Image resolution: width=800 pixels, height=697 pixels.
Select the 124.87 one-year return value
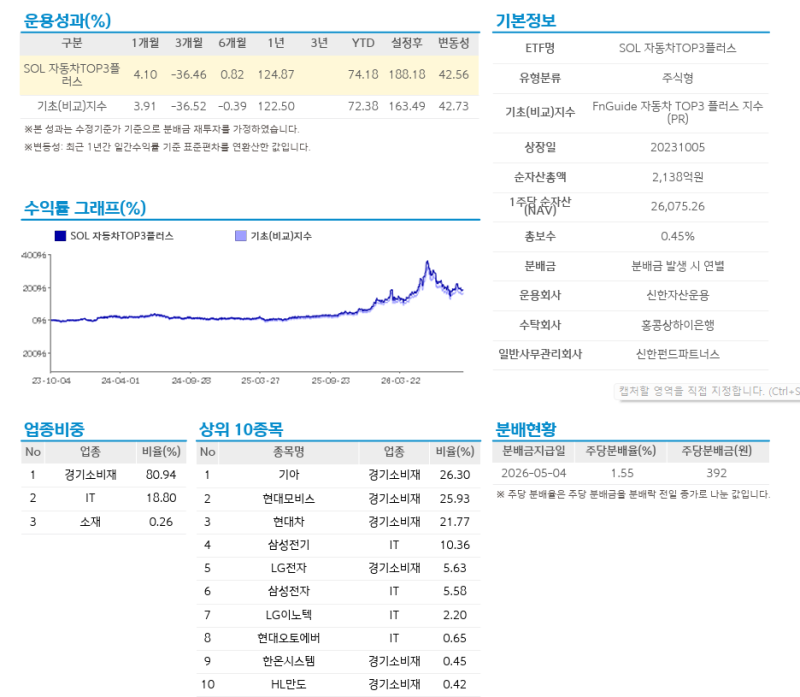point(276,74)
